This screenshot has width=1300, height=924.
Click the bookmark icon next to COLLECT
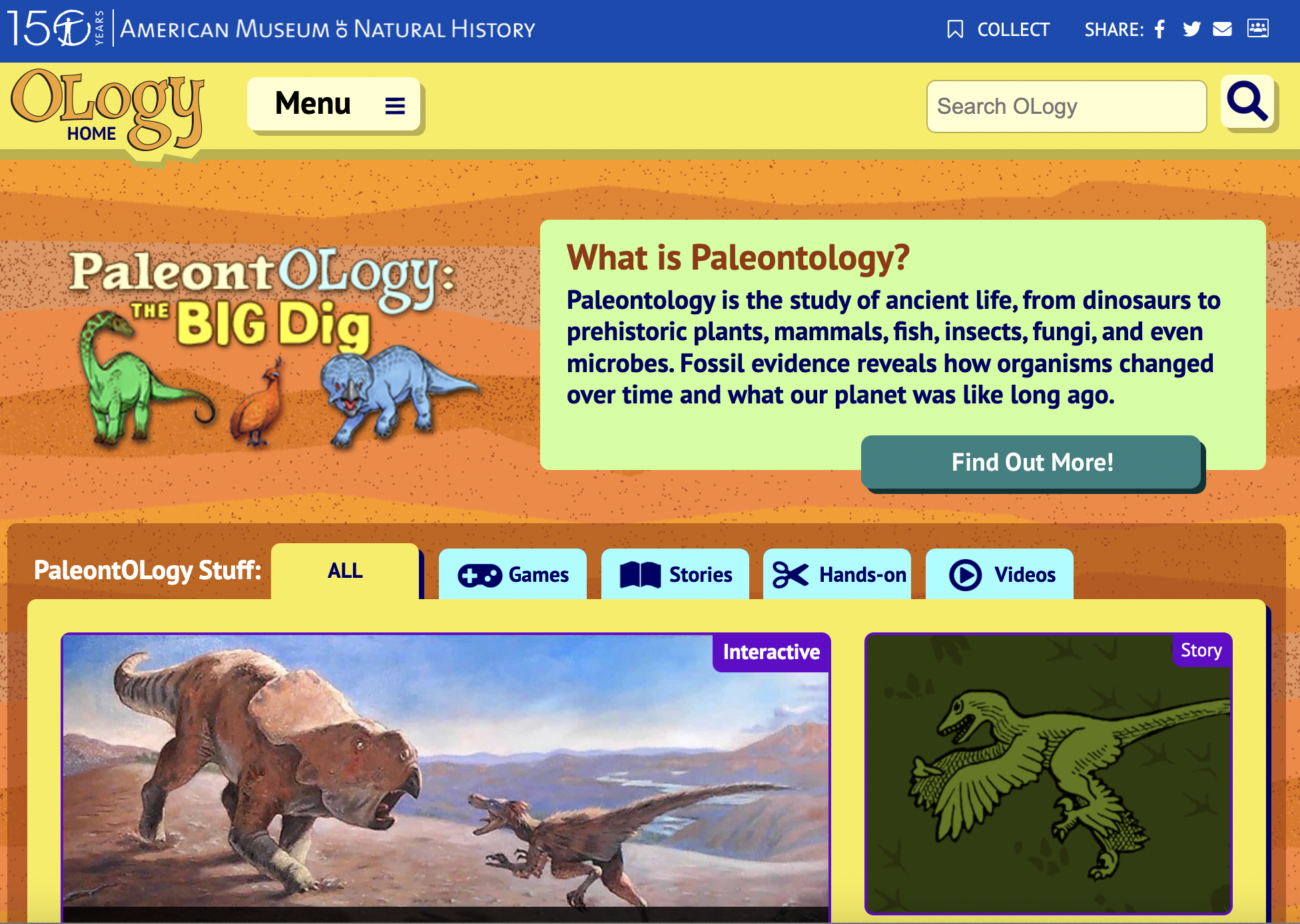955,29
